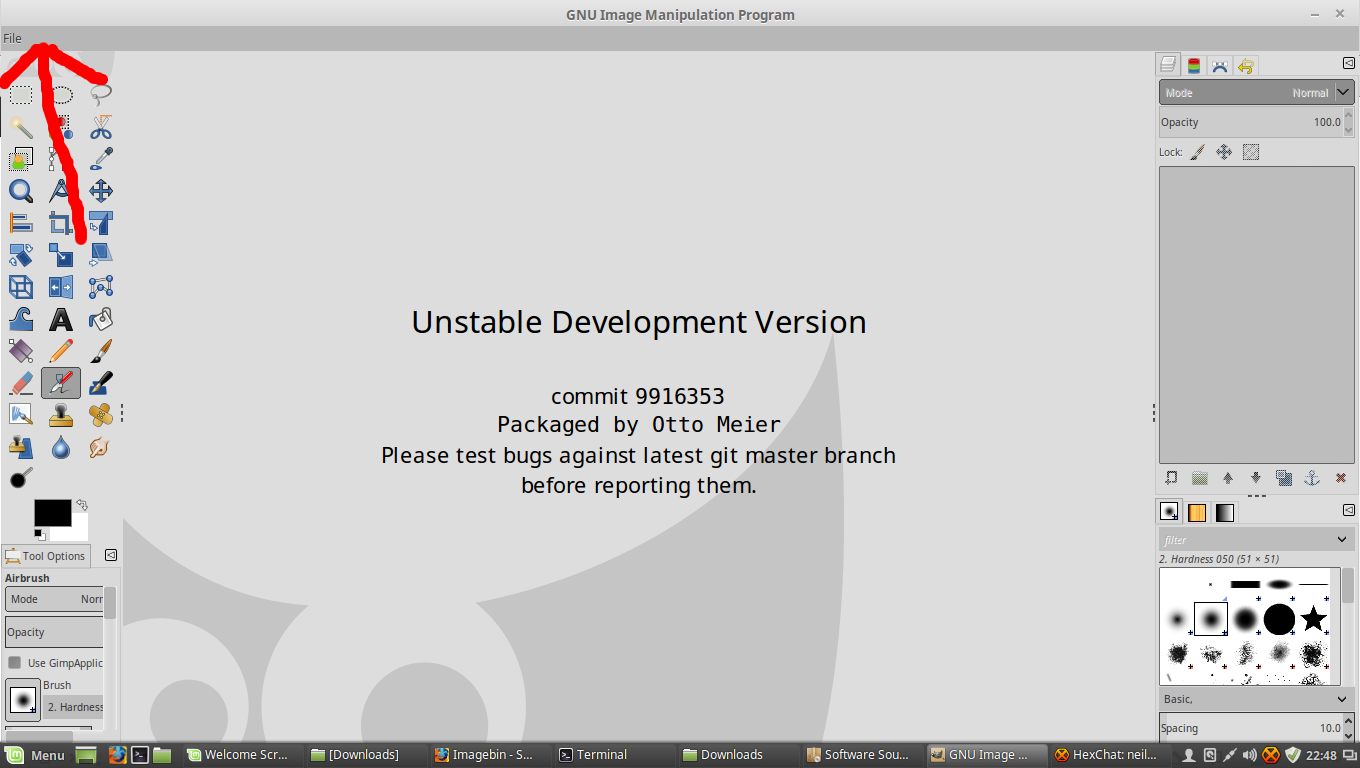Raise the layer with up arrow
This screenshot has width=1360, height=768.
pyautogui.click(x=1228, y=478)
